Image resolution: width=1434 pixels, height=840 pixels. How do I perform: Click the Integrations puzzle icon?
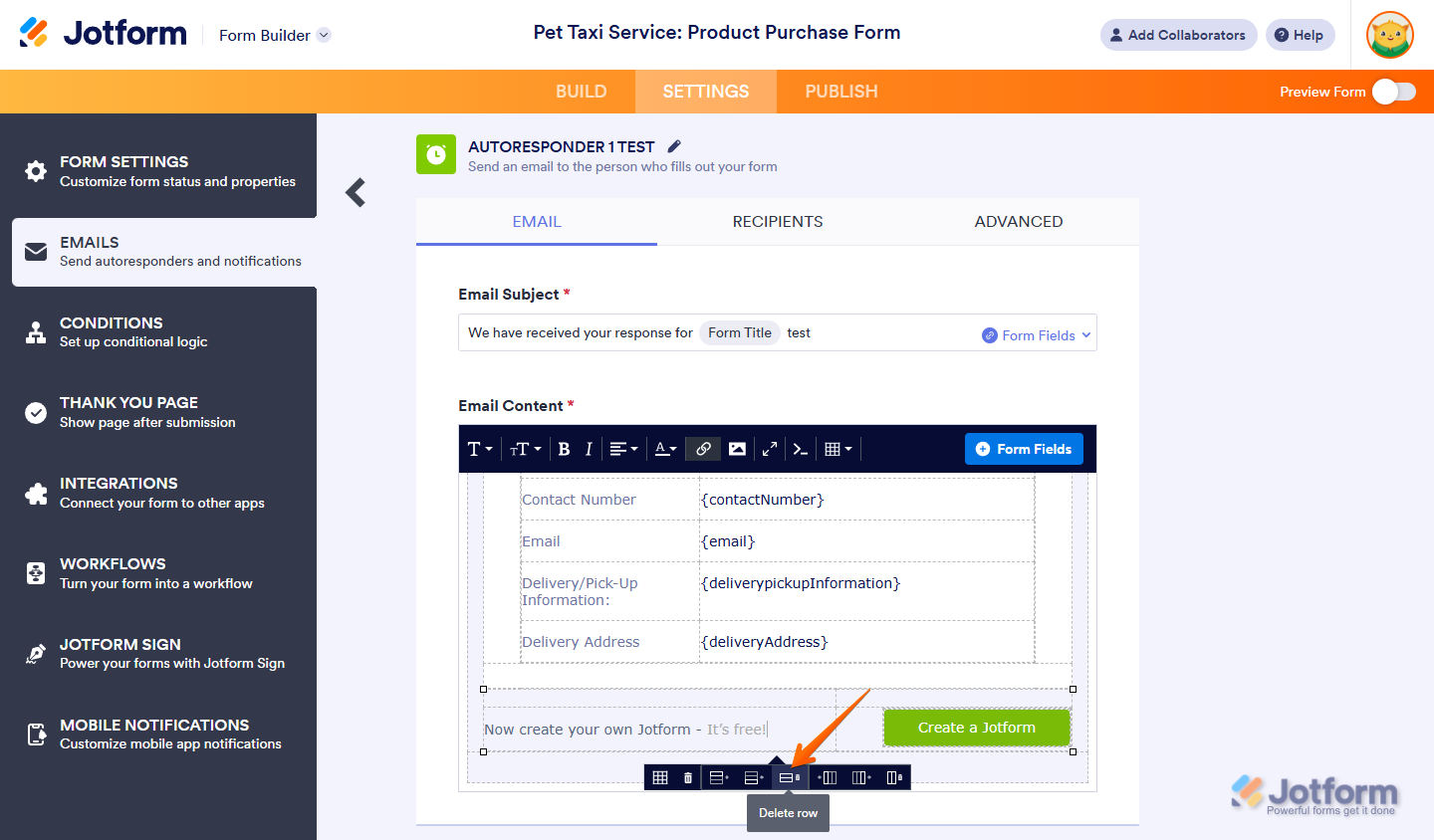pyautogui.click(x=36, y=493)
